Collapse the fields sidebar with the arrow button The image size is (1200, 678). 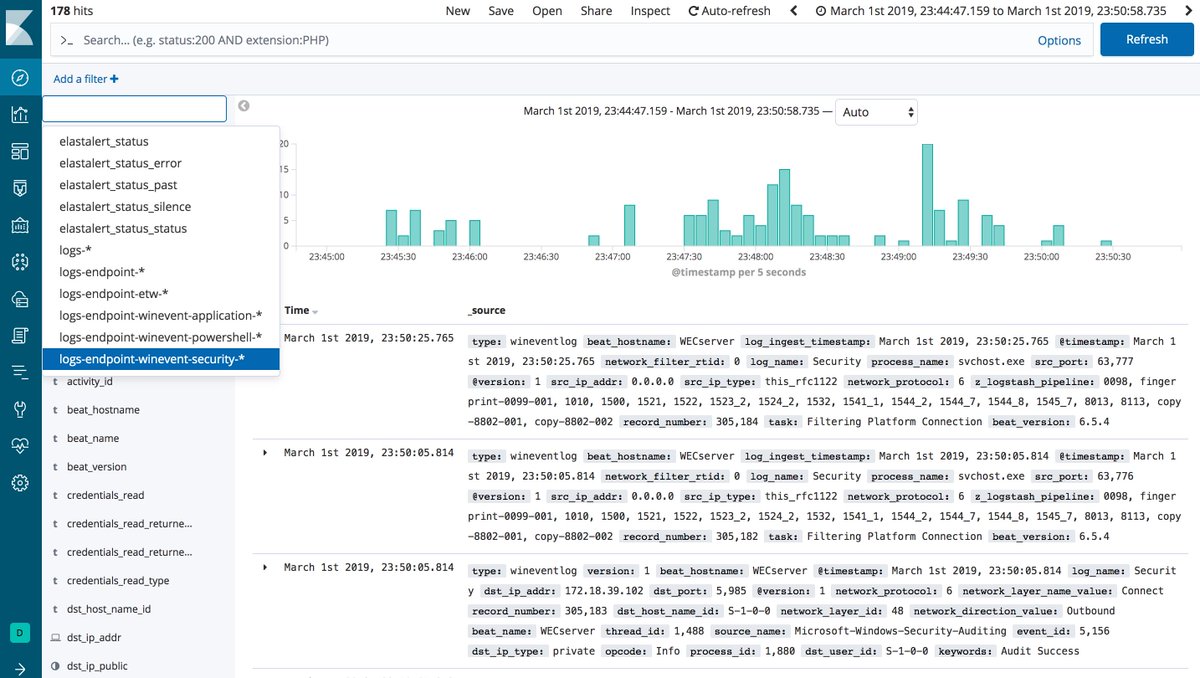(243, 106)
